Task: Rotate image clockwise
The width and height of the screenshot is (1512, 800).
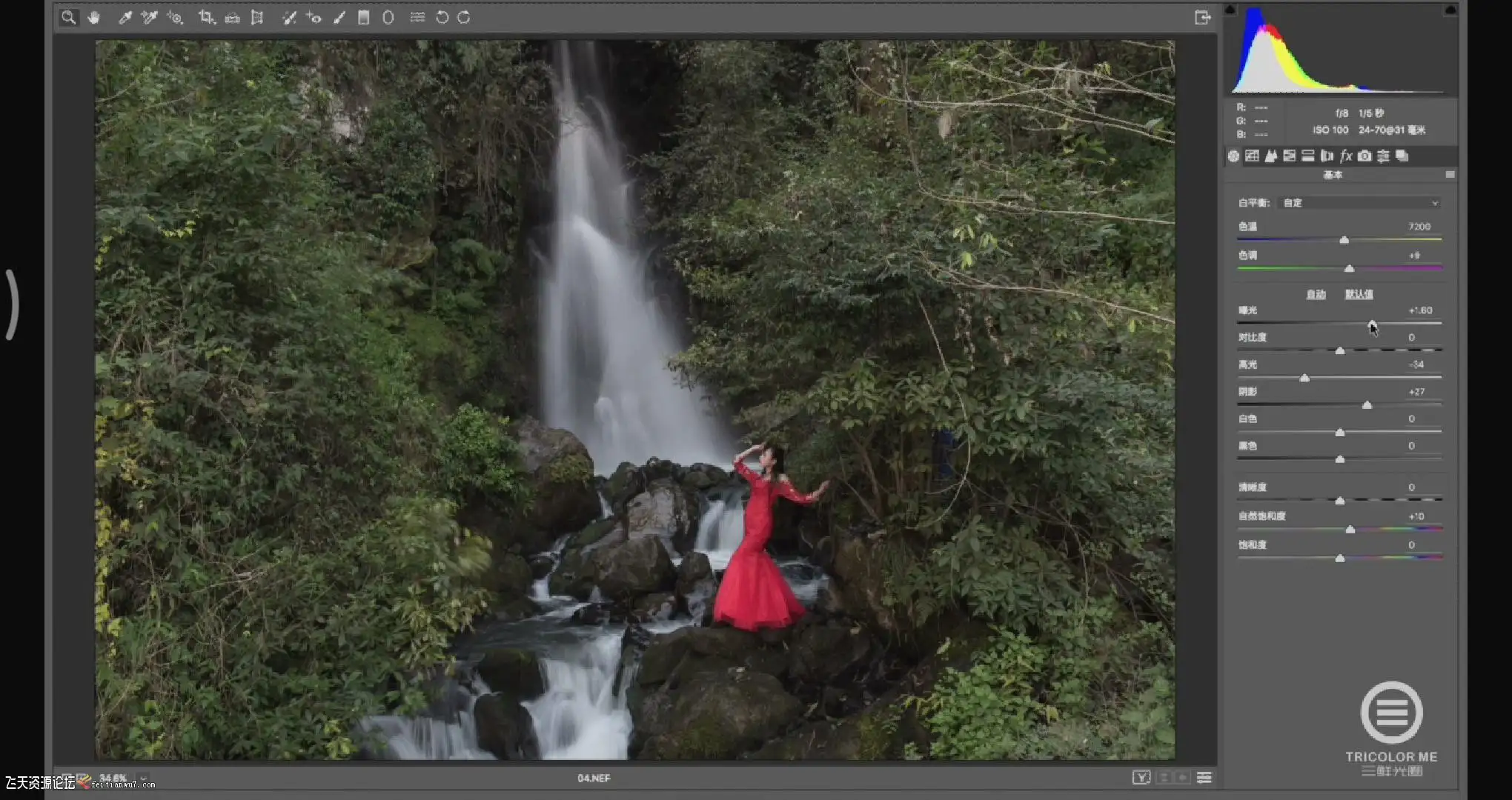Action: [464, 17]
